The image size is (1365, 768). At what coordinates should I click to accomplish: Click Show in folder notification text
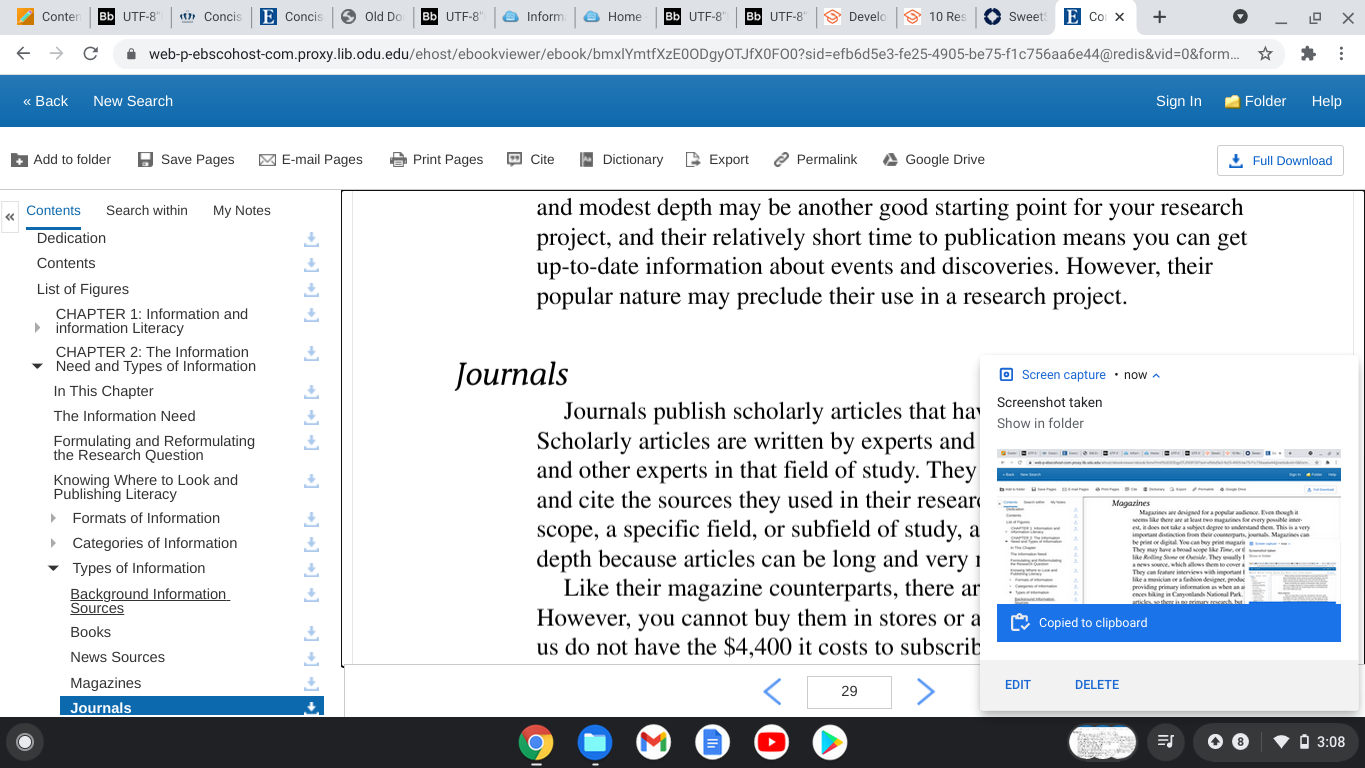[1040, 423]
